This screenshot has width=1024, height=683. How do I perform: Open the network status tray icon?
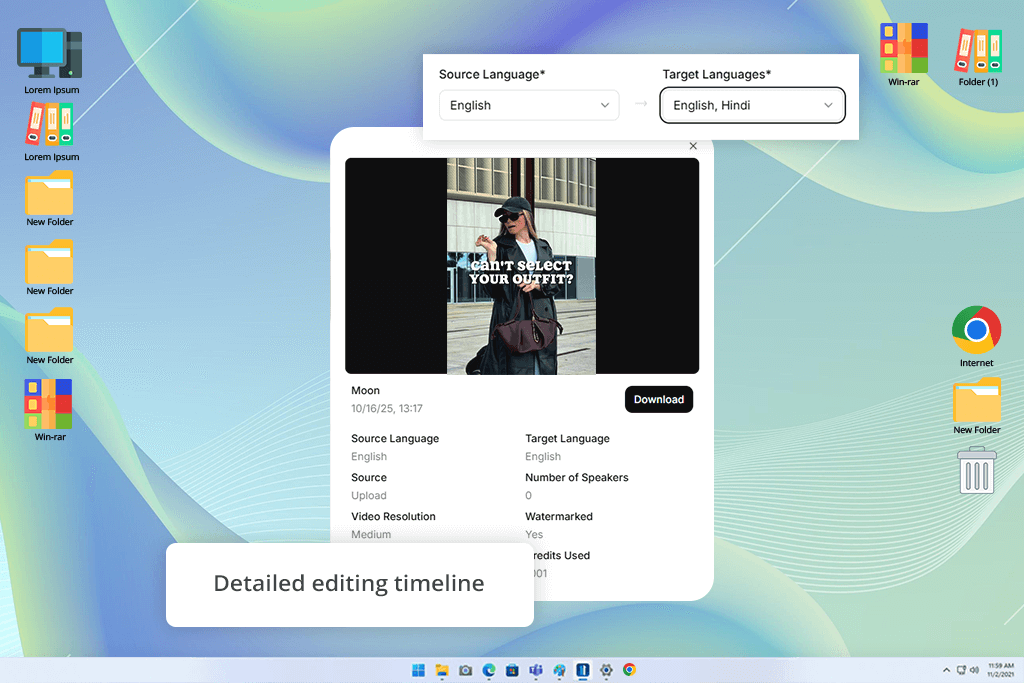[x=961, y=670]
